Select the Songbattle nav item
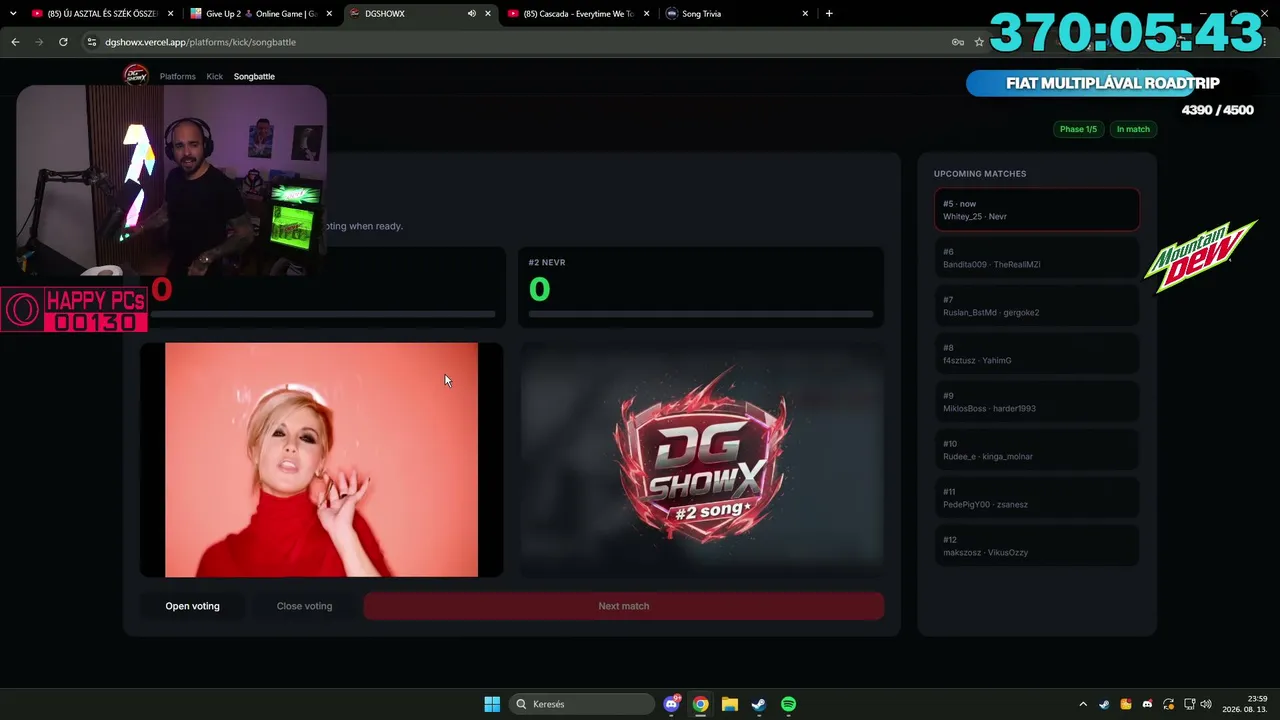This screenshot has width=1280, height=720. pos(254,76)
